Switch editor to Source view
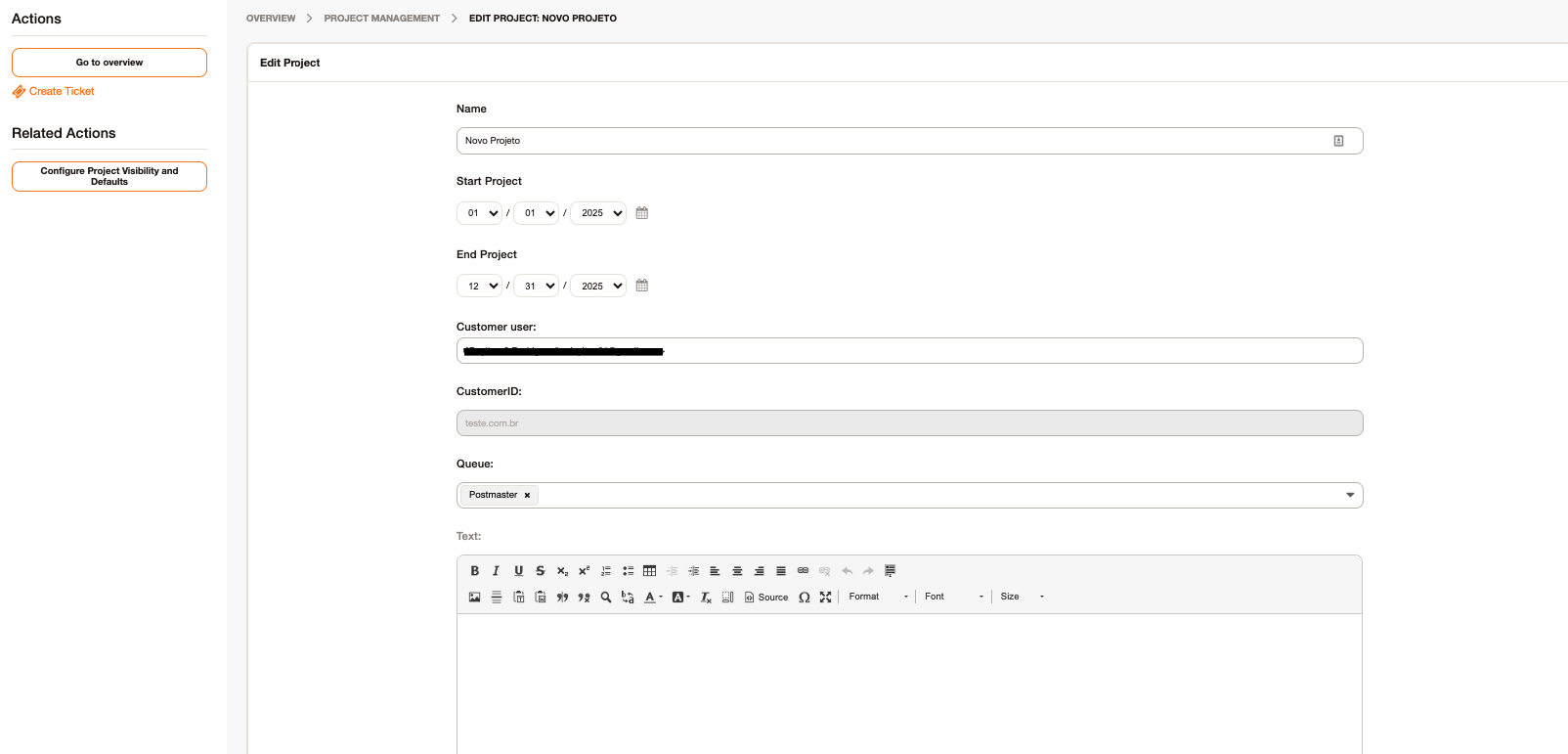 click(766, 597)
